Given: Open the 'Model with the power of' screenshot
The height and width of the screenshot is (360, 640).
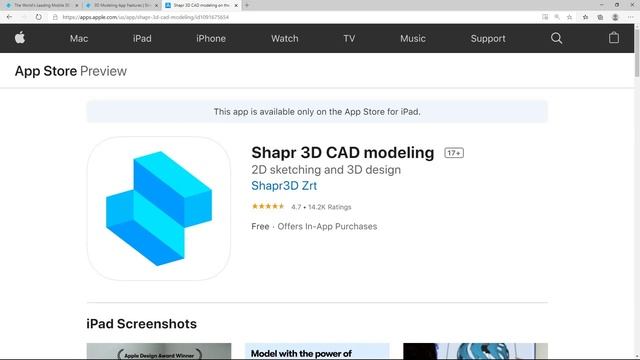Looking at the screenshot, I should pos(317,351).
